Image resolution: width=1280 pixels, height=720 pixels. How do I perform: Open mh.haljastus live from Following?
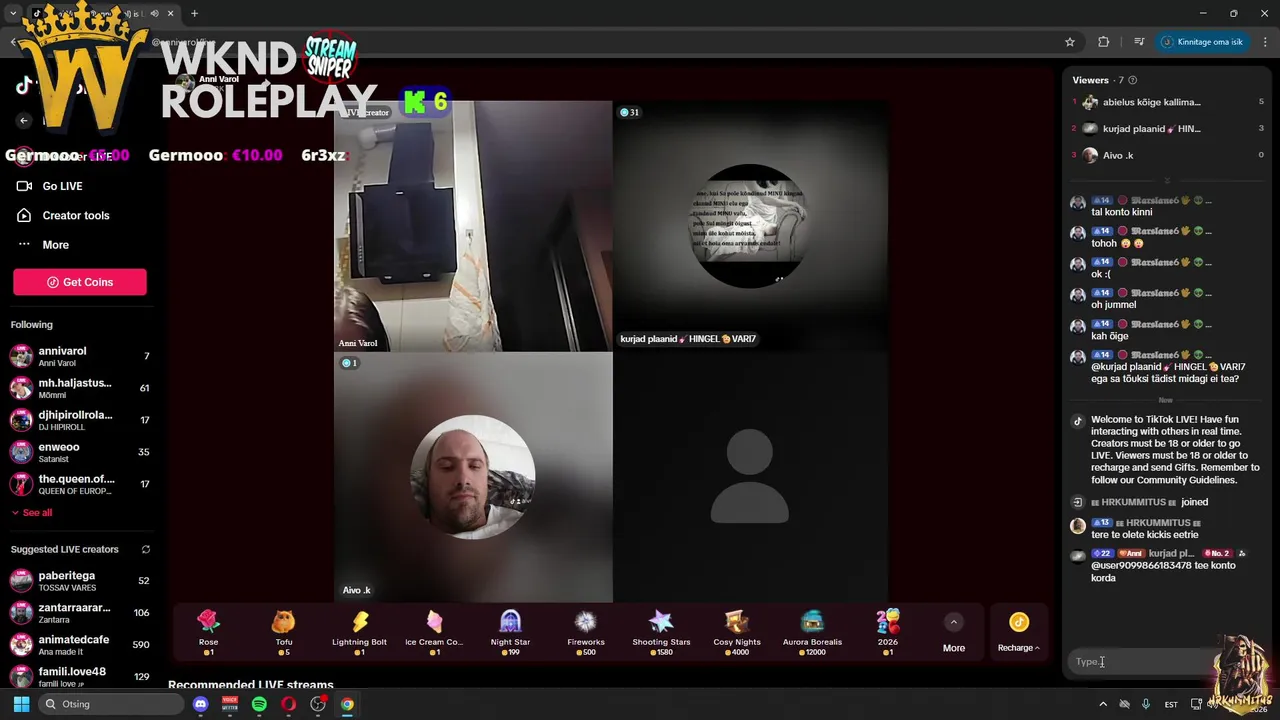point(80,388)
